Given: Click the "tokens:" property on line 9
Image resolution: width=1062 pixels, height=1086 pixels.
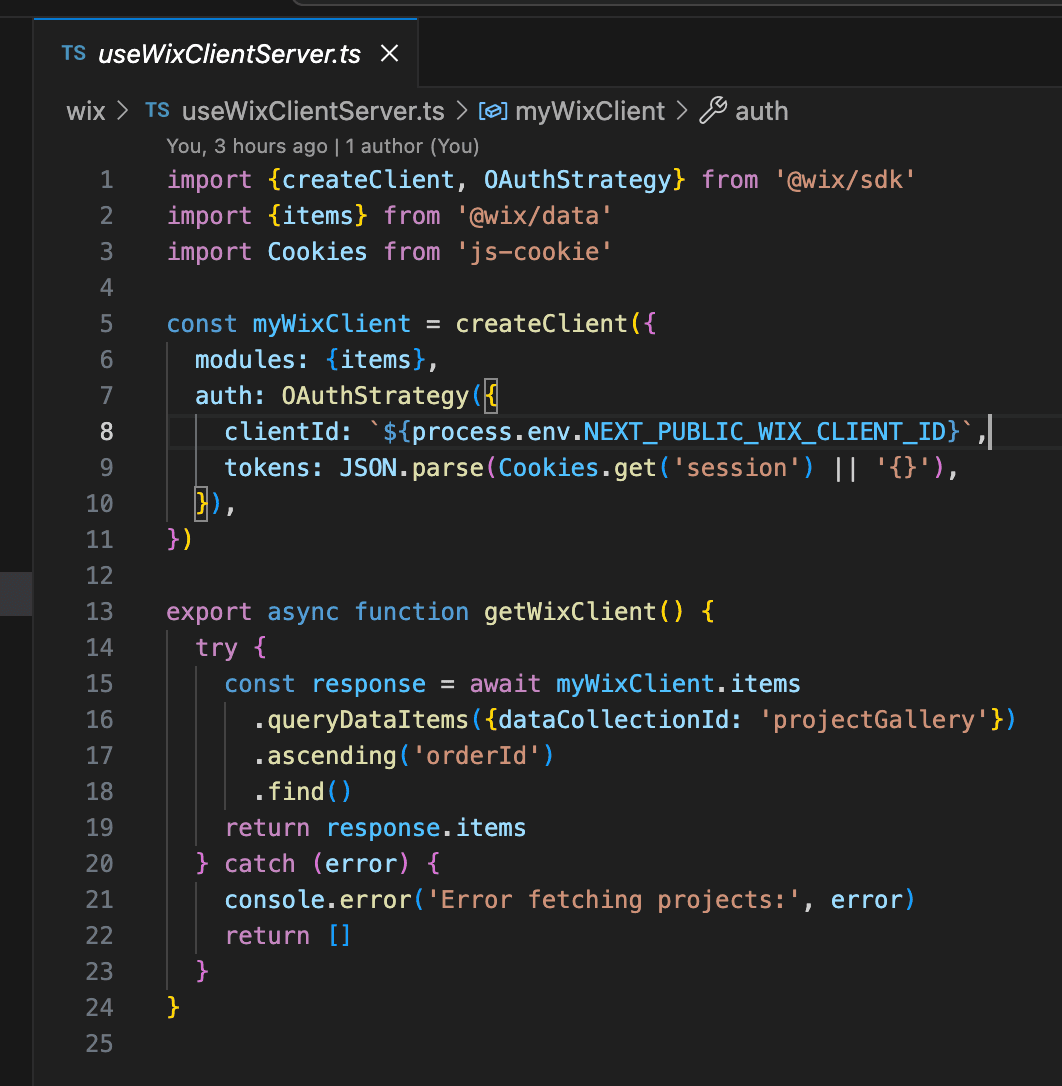Looking at the screenshot, I should [x=273, y=468].
